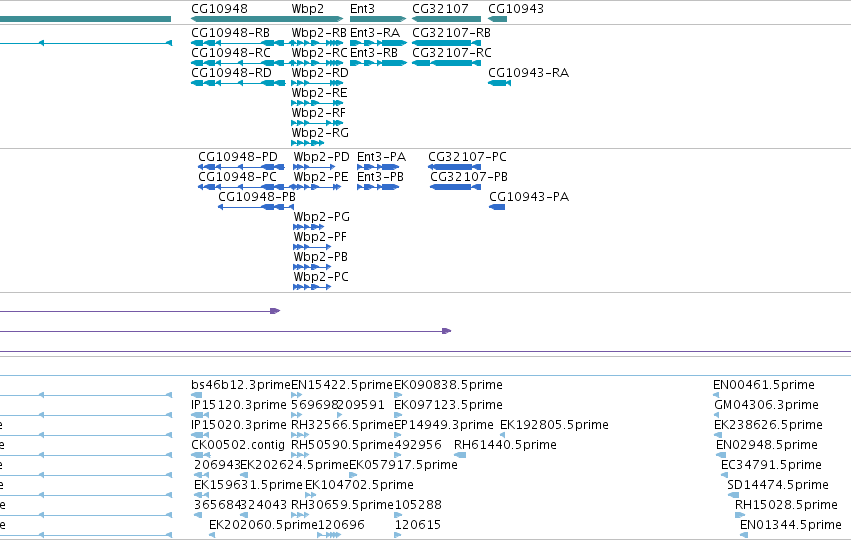This screenshot has width=851, height=540.
Task: Select EST EP14949.3prime
Action: (444, 425)
